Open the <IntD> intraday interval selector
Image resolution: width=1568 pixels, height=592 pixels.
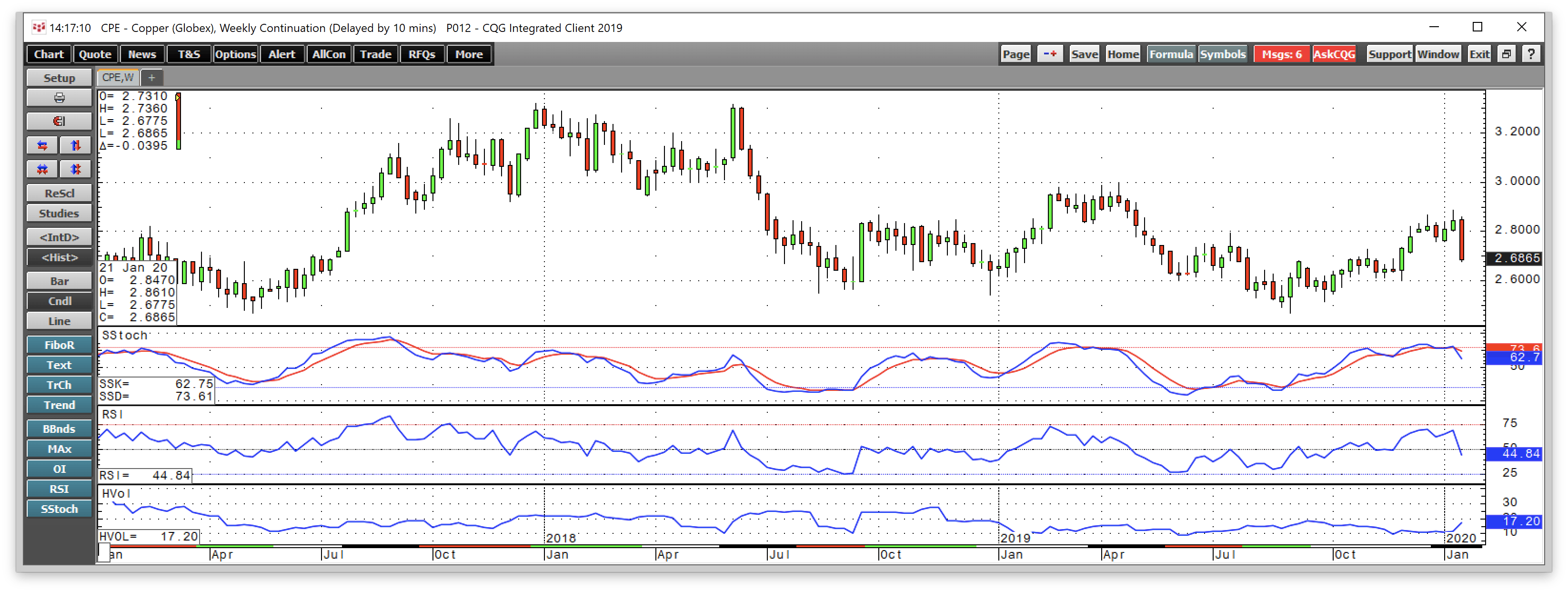(x=59, y=236)
